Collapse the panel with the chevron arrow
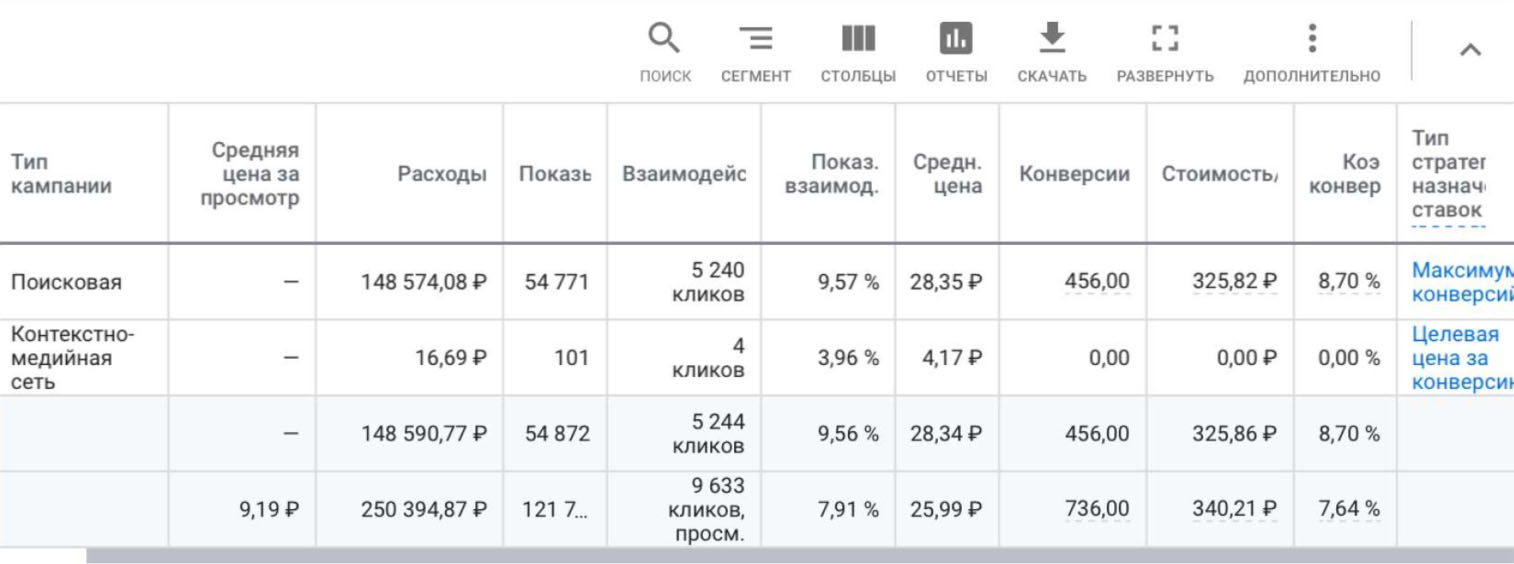The height and width of the screenshot is (564, 1514). [x=1470, y=50]
